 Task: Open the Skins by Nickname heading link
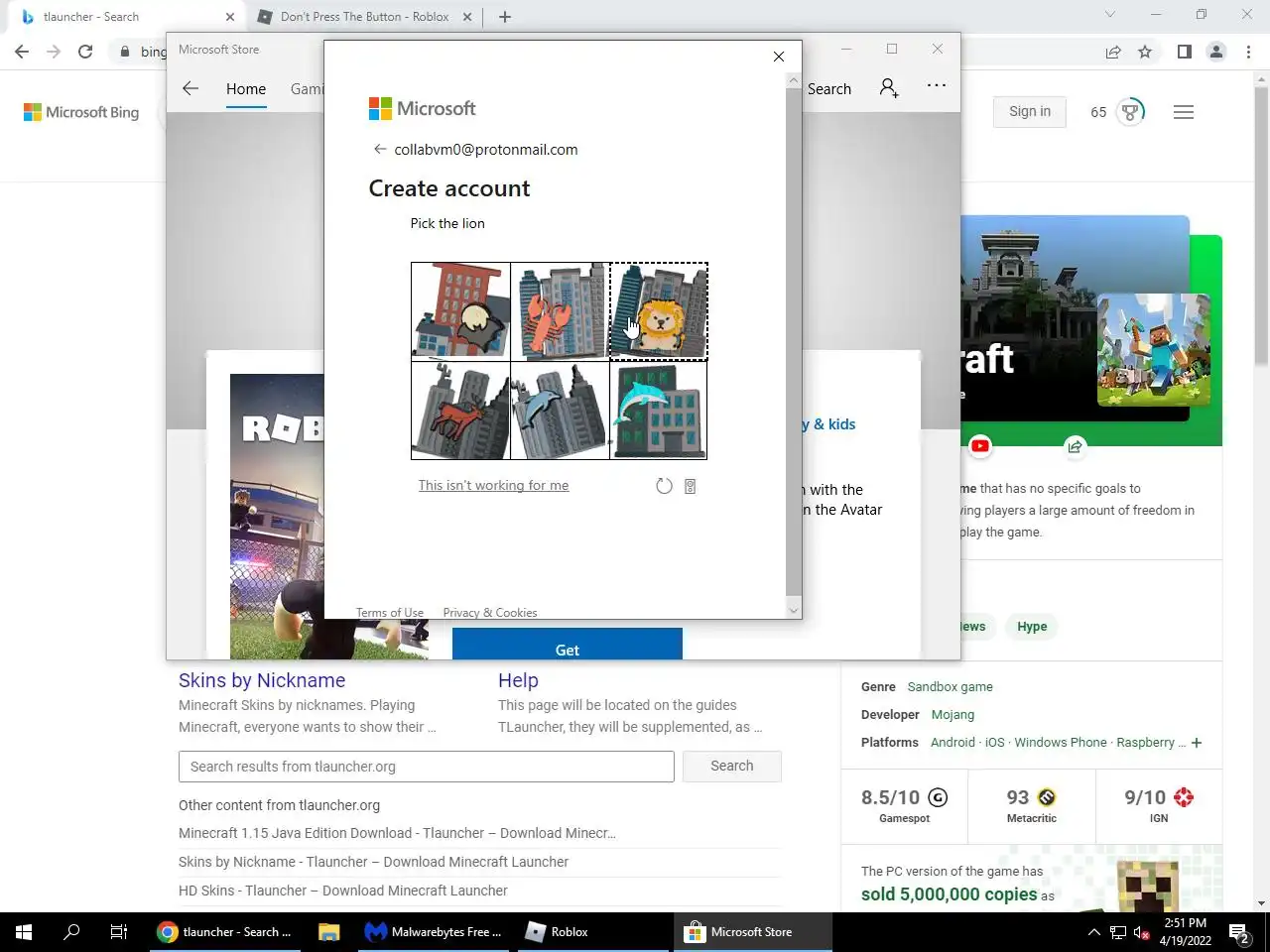262,680
